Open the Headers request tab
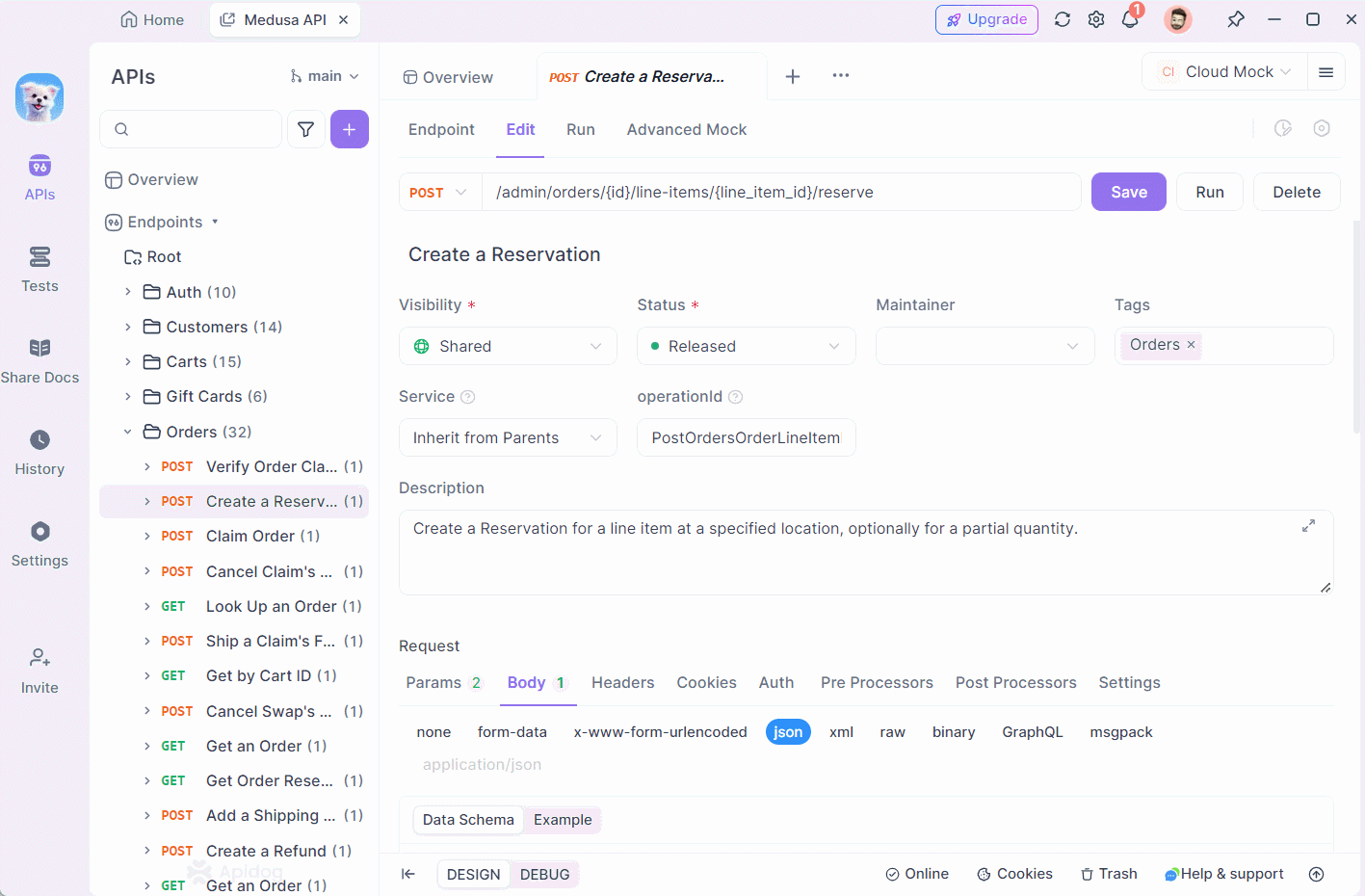The width and height of the screenshot is (1365, 896). [622, 682]
